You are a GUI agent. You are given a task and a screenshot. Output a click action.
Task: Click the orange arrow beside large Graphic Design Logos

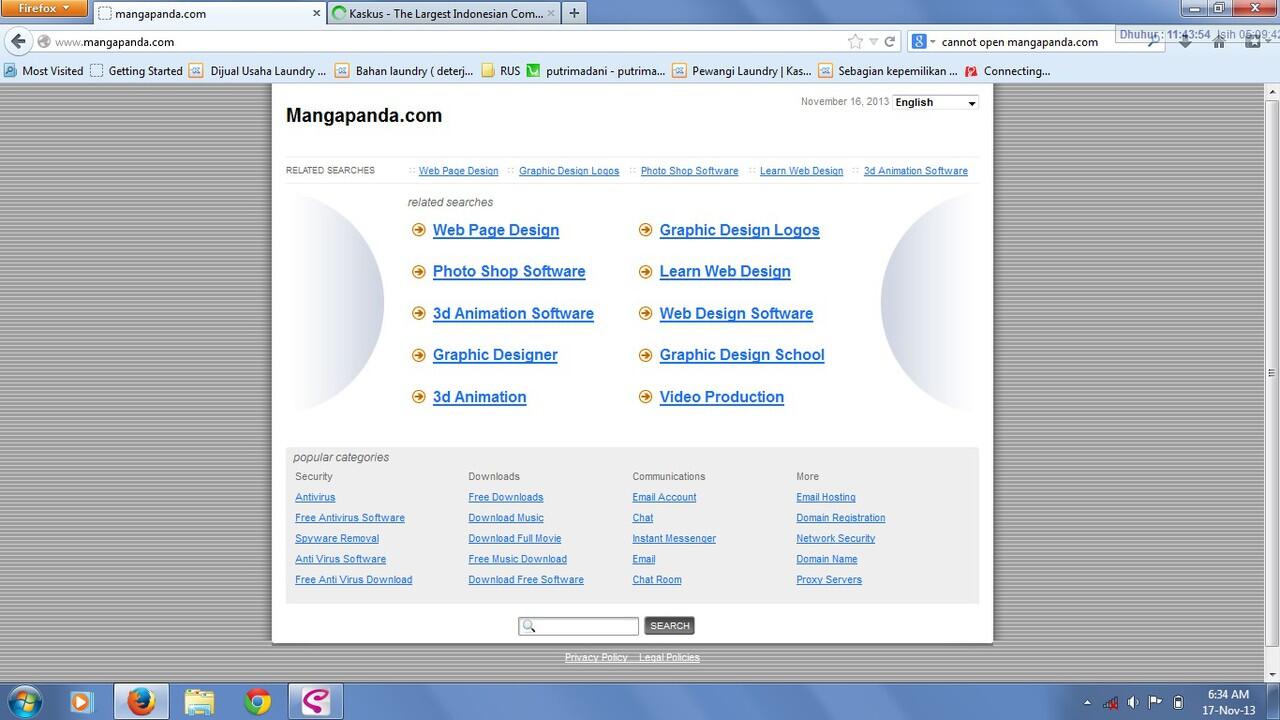click(646, 230)
